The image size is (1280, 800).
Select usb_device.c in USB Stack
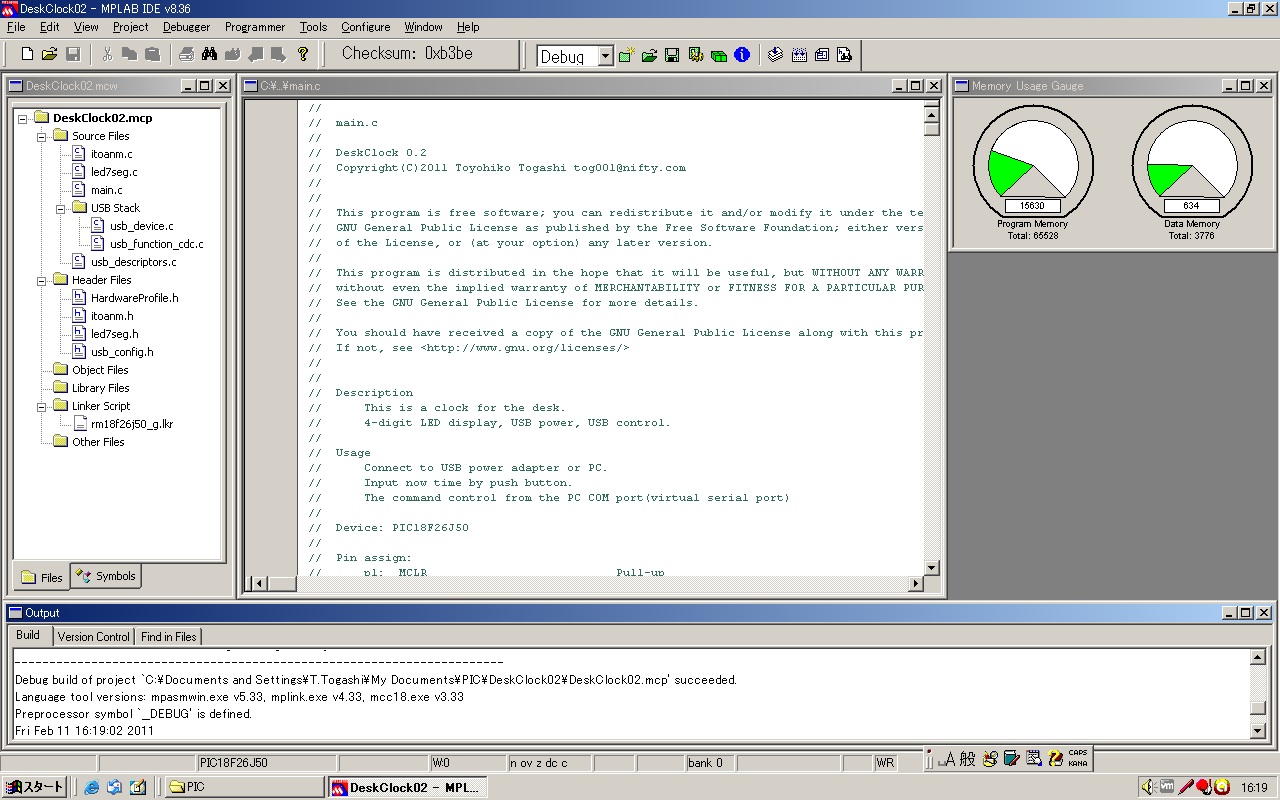click(x=141, y=226)
